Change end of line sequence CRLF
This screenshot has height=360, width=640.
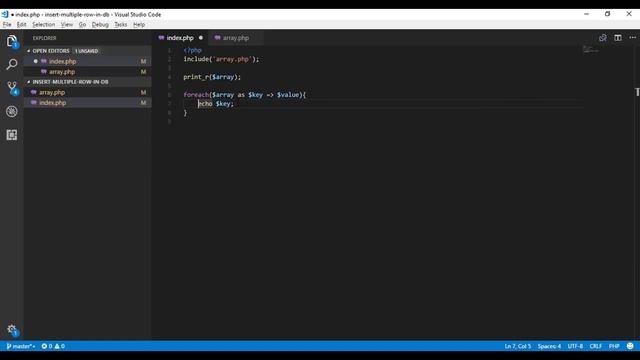tap(596, 346)
